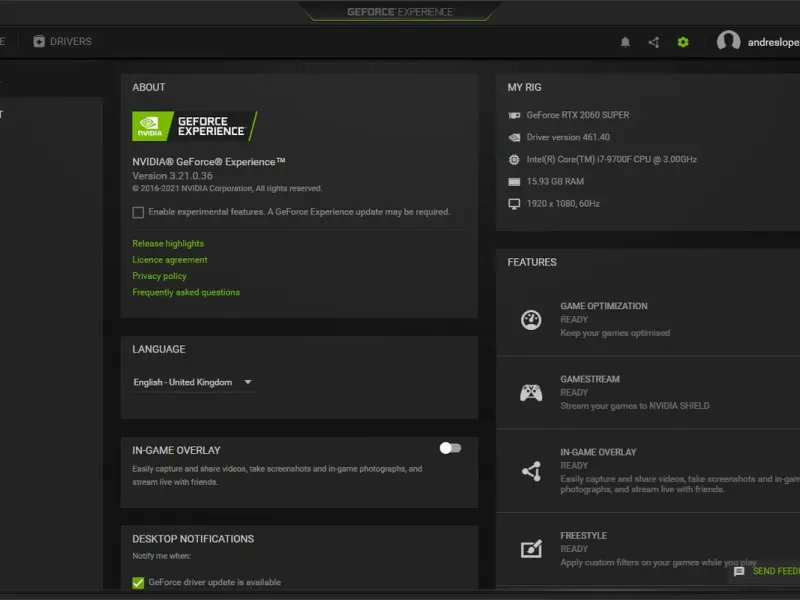Click the My Rig heading
This screenshot has height=600, width=800.
tap(524, 87)
